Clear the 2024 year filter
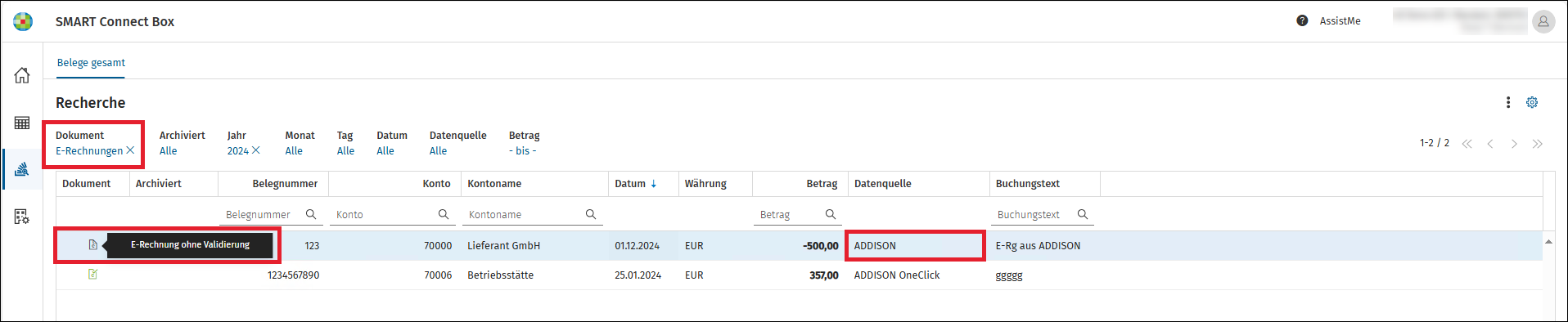 [x=256, y=150]
